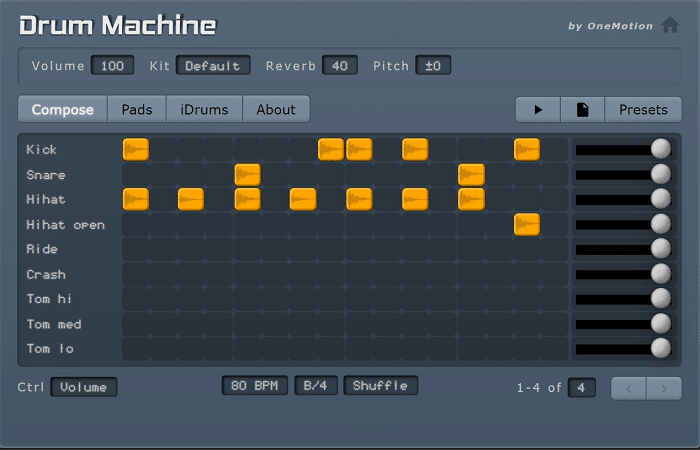Image resolution: width=700 pixels, height=450 pixels.
Task: Click the Tom med volume slider knob
Action: tap(661, 324)
